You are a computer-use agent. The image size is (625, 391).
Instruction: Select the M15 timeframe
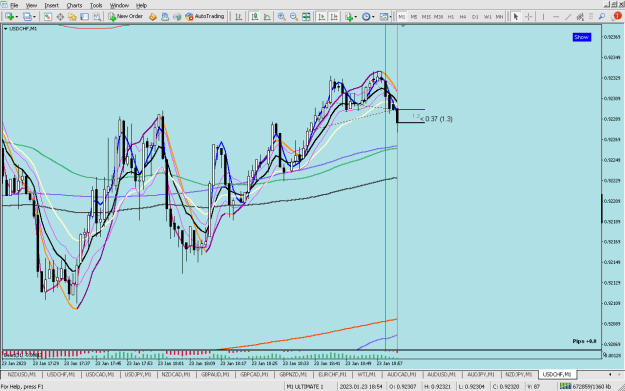click(x=426, y=17)
